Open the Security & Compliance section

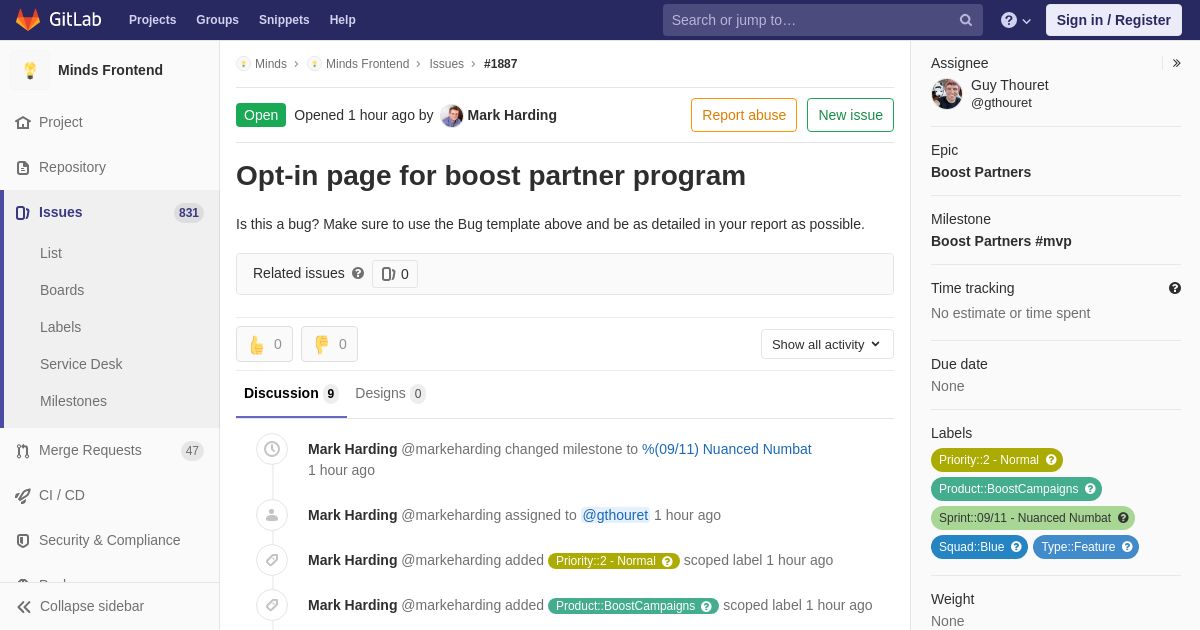coord(109,540)
